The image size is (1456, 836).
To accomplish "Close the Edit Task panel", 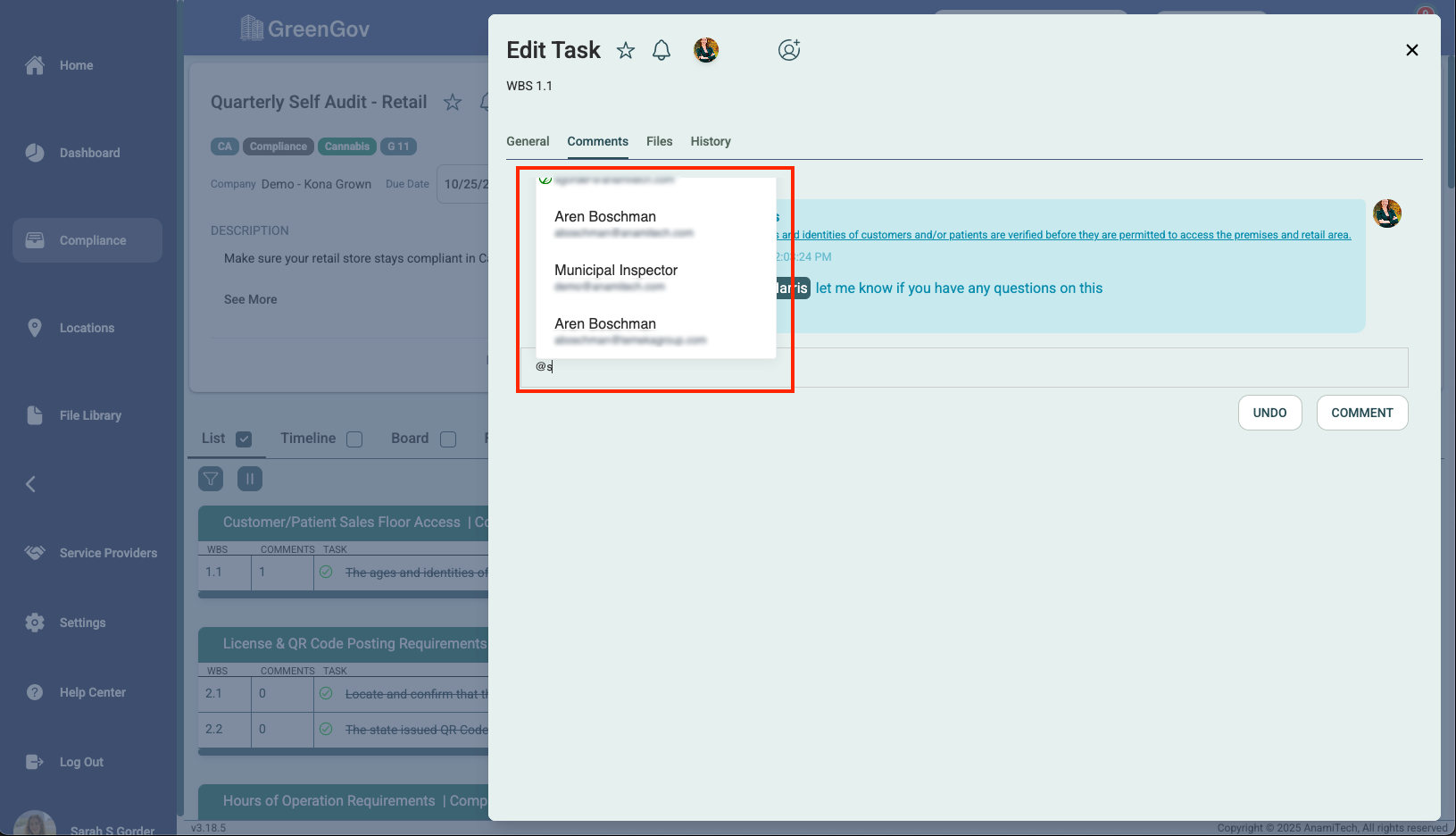I will click(1411, 50).
